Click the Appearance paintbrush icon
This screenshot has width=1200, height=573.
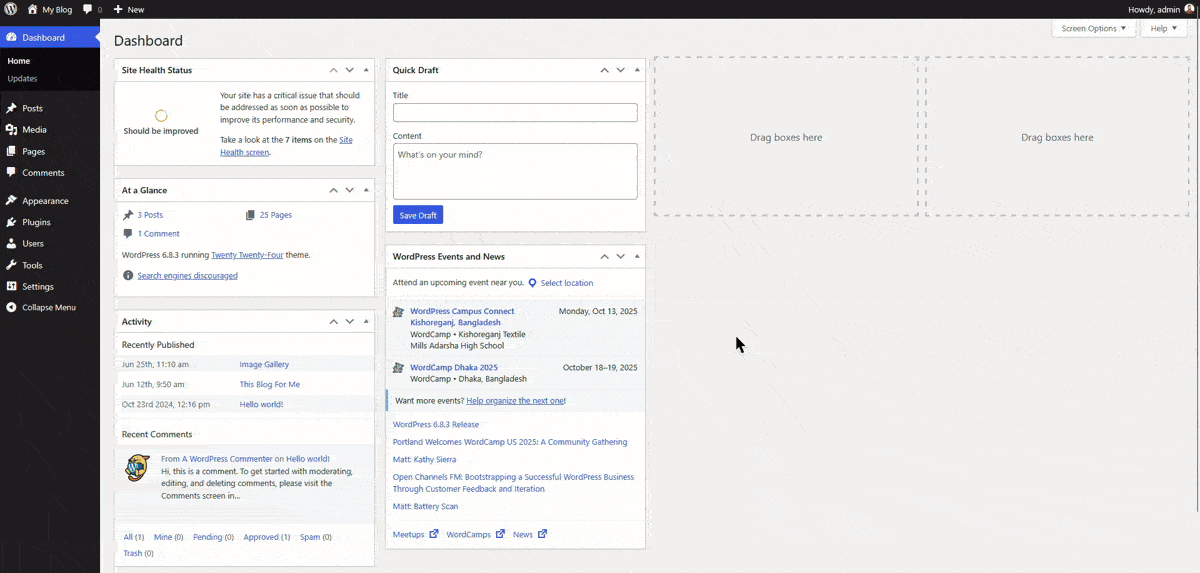pos(11,201)
